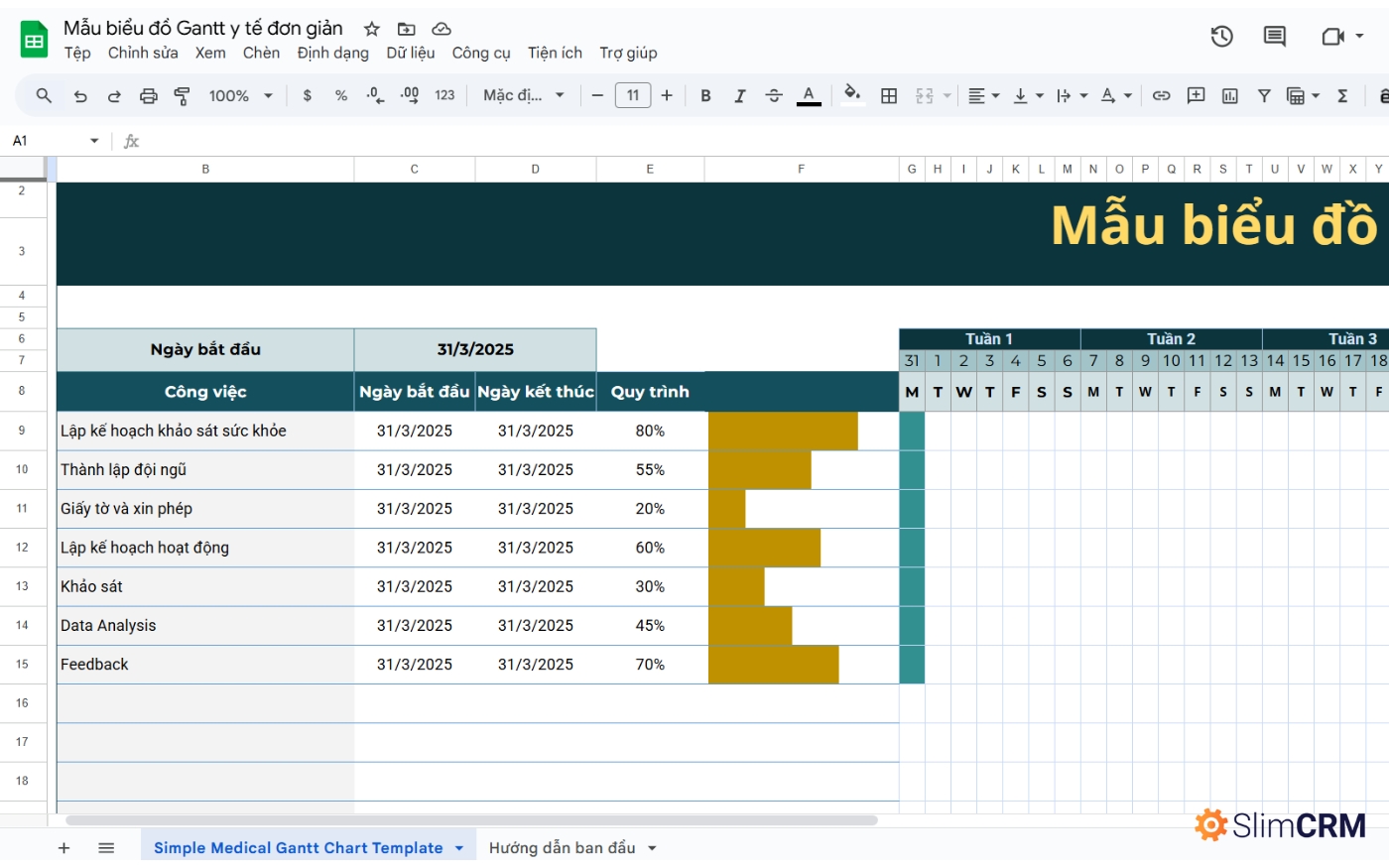1389x868 pixels.
Task: Print the spreadsheet
Action: tap(148, 95)
